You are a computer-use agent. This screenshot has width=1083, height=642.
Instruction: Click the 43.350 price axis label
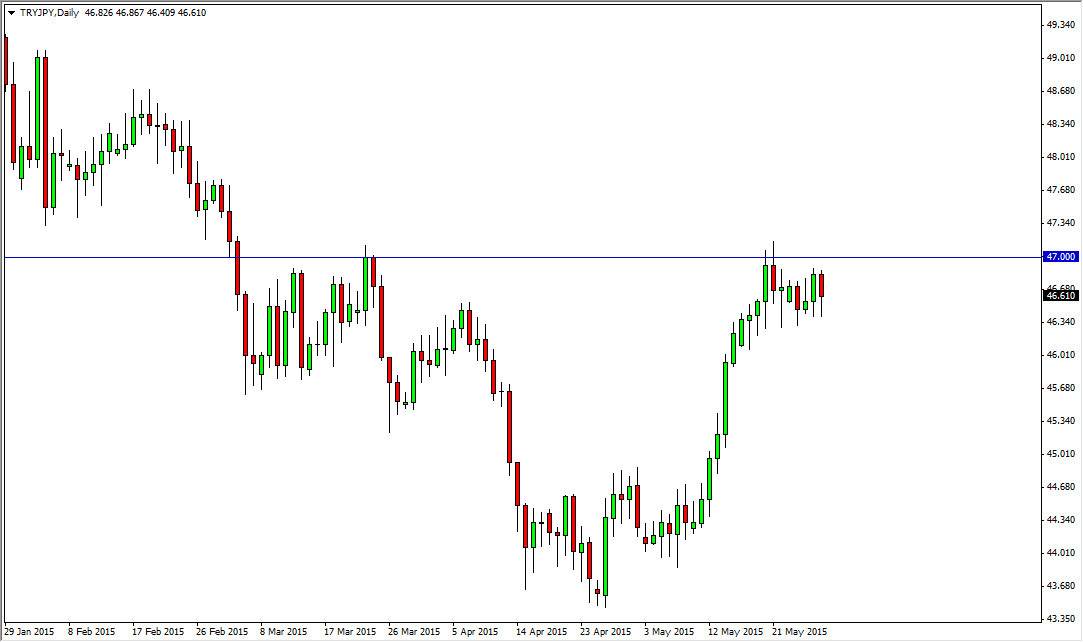click(x=1061, y=619)
